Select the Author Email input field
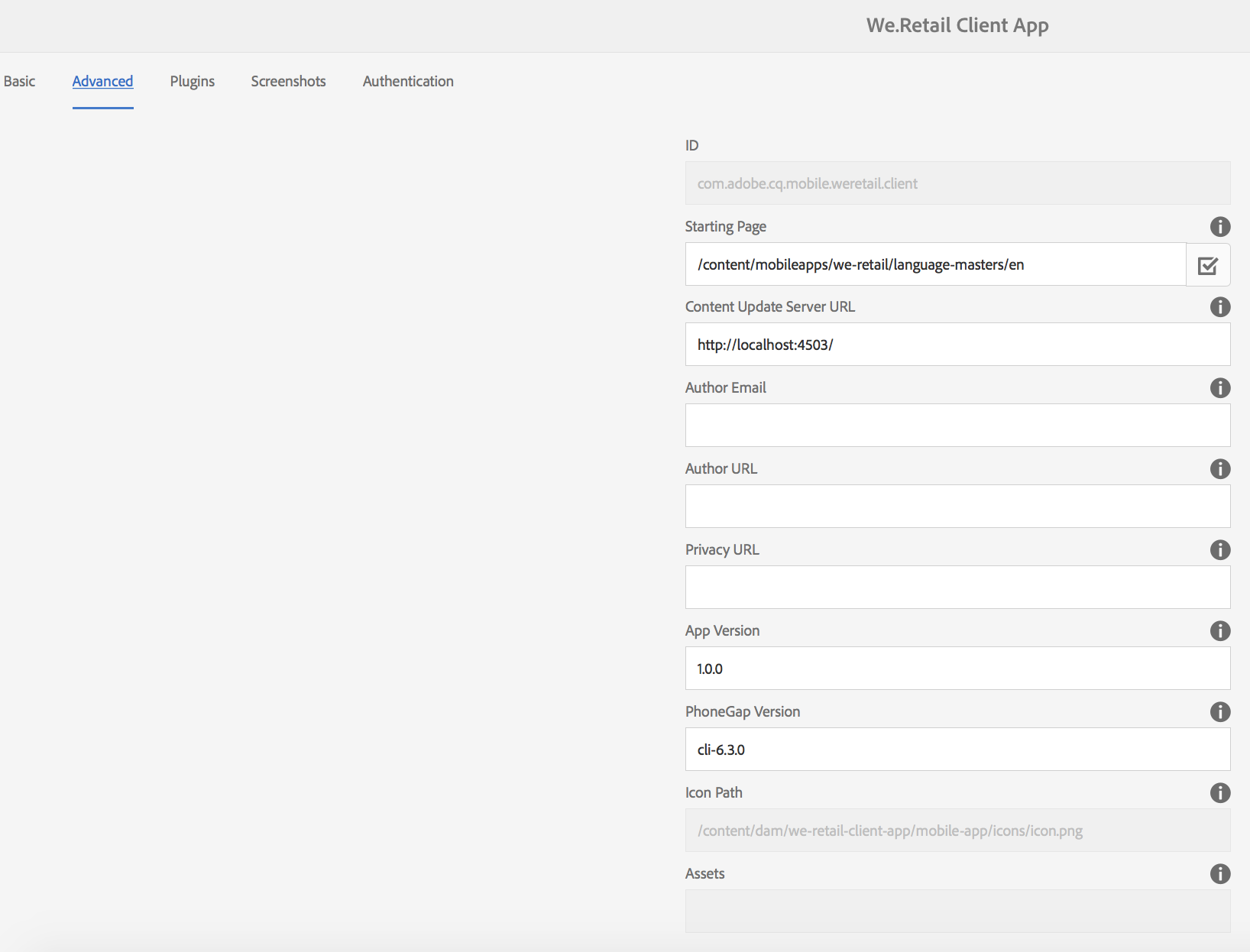1250x952 pixels. pos(958,426)
